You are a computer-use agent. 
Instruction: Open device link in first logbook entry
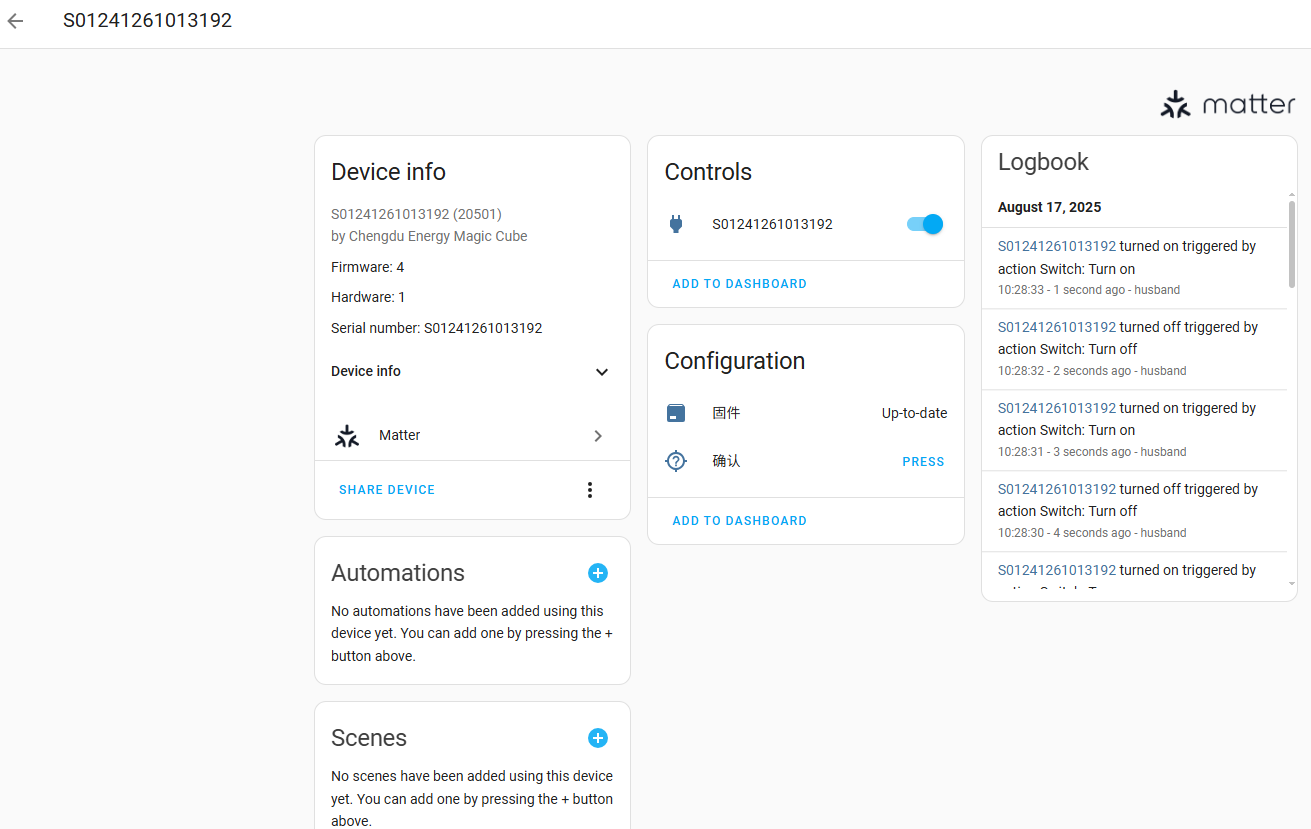coord(1056,246)
